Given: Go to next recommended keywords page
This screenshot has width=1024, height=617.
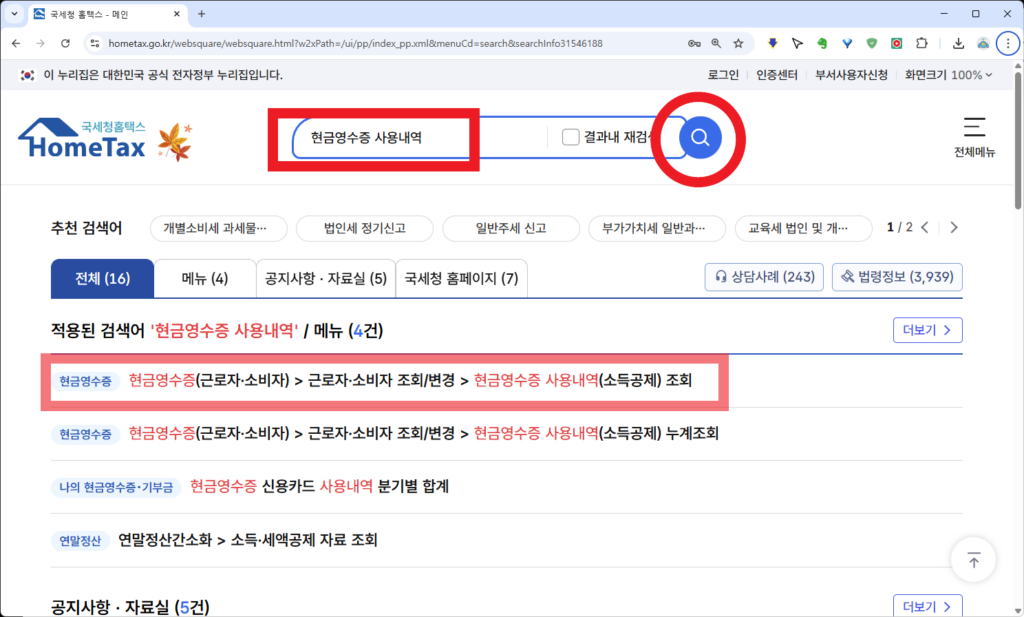Looking at the screenshot, I should [953, 228].
